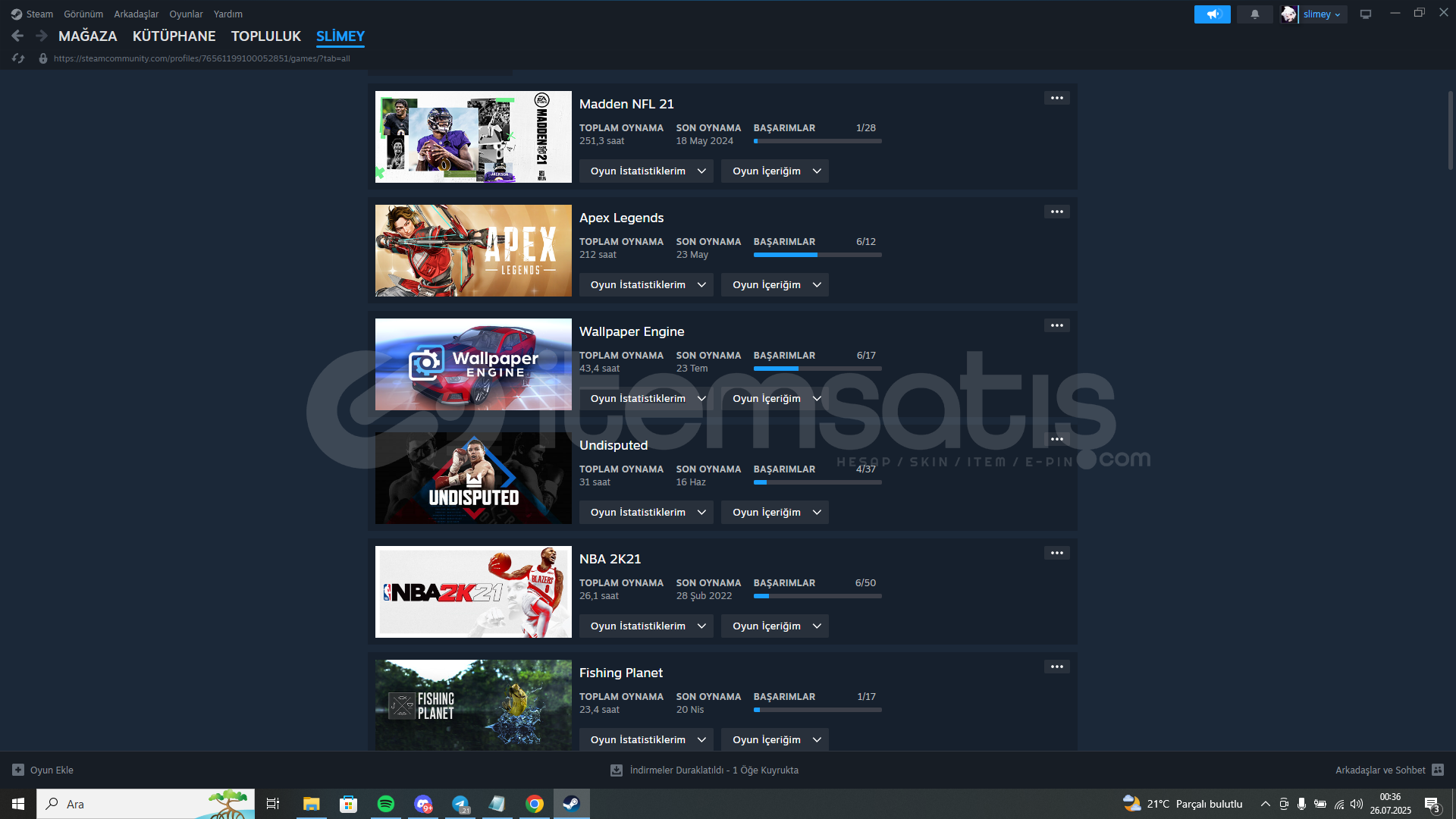Open Fishing Planet three-dot menu

coord(1056,667)
